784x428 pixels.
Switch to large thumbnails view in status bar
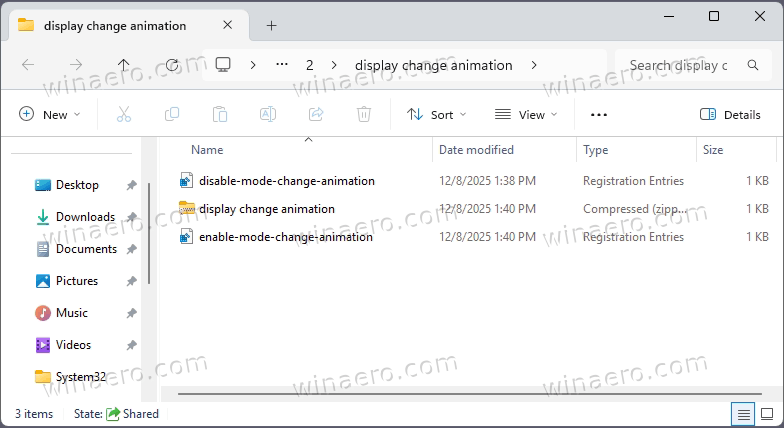(x=767, y=414)
